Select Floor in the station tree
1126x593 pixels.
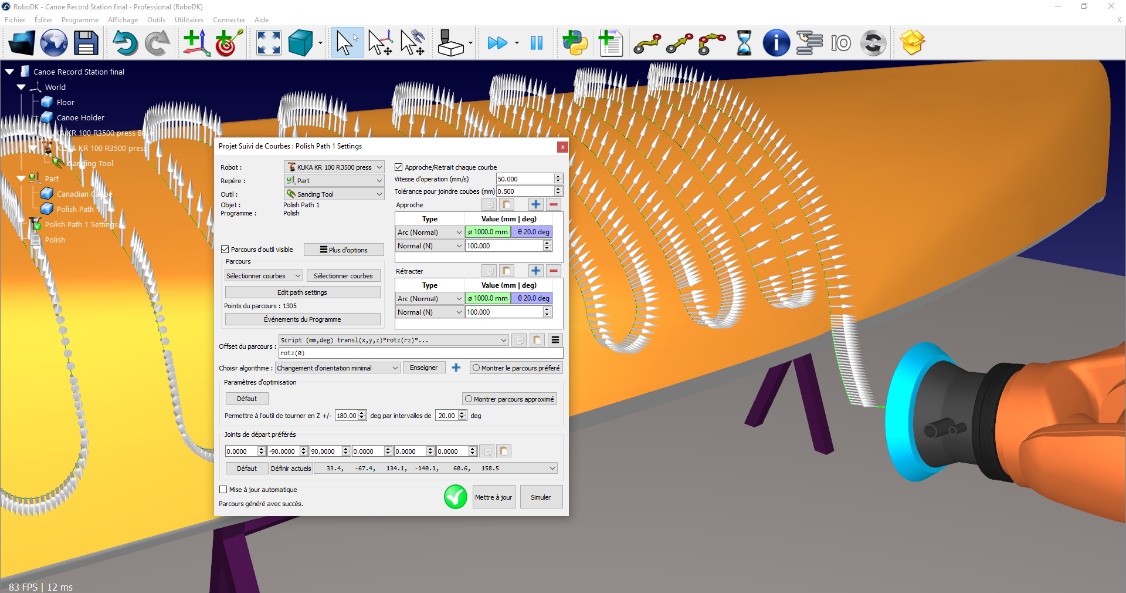pos(65,102)
